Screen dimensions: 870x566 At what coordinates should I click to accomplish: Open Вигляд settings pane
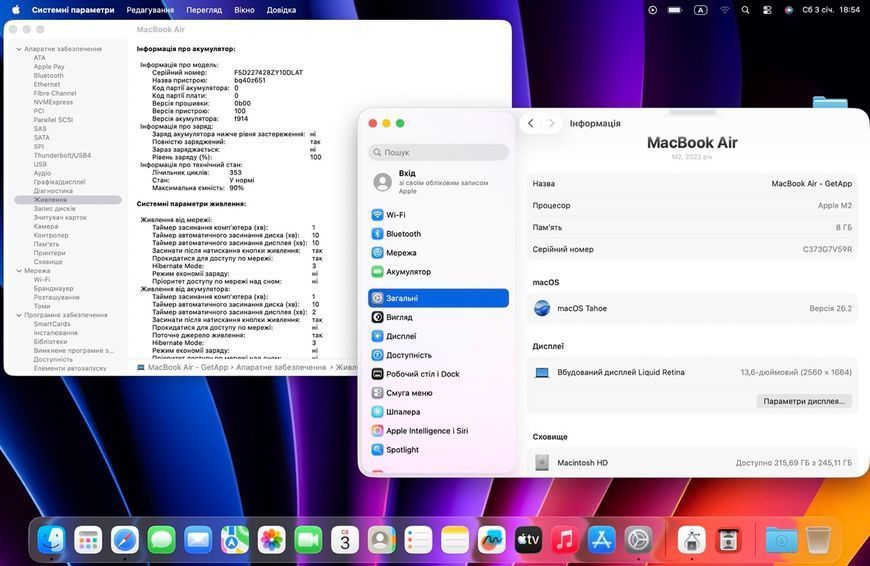pyautogui.click(x=438, y=317)
